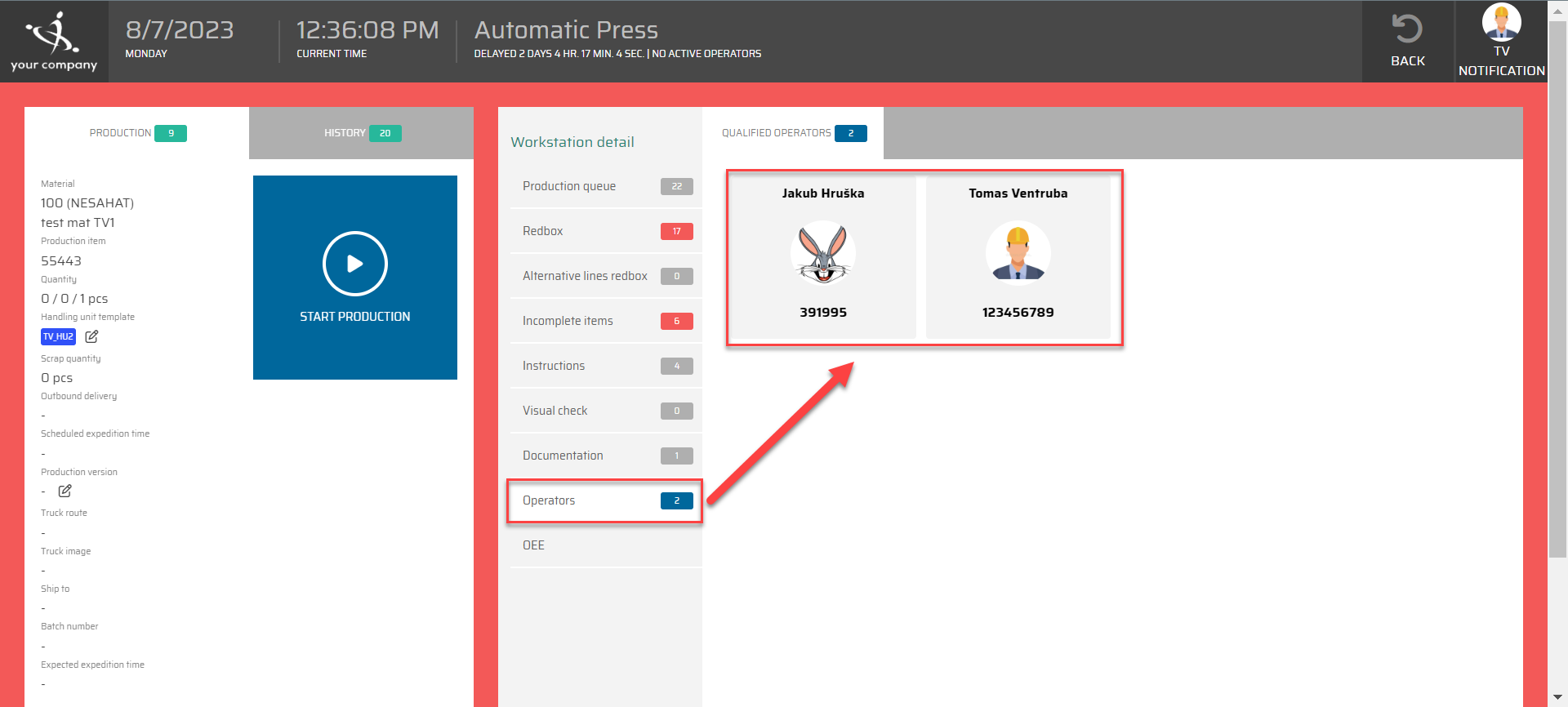Image resolution: width=1568 pixels, height=707 pixels.
Task: Open the QUALIFIED OPERATORS tab
Action: point(792,133)
